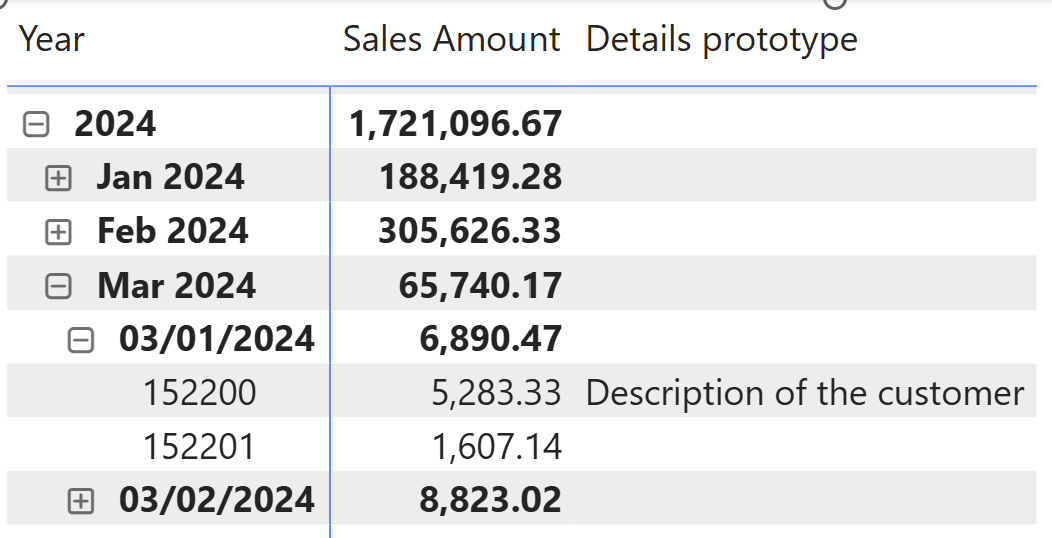Select the 8,823.02 sales value

[x=490, y=500]
